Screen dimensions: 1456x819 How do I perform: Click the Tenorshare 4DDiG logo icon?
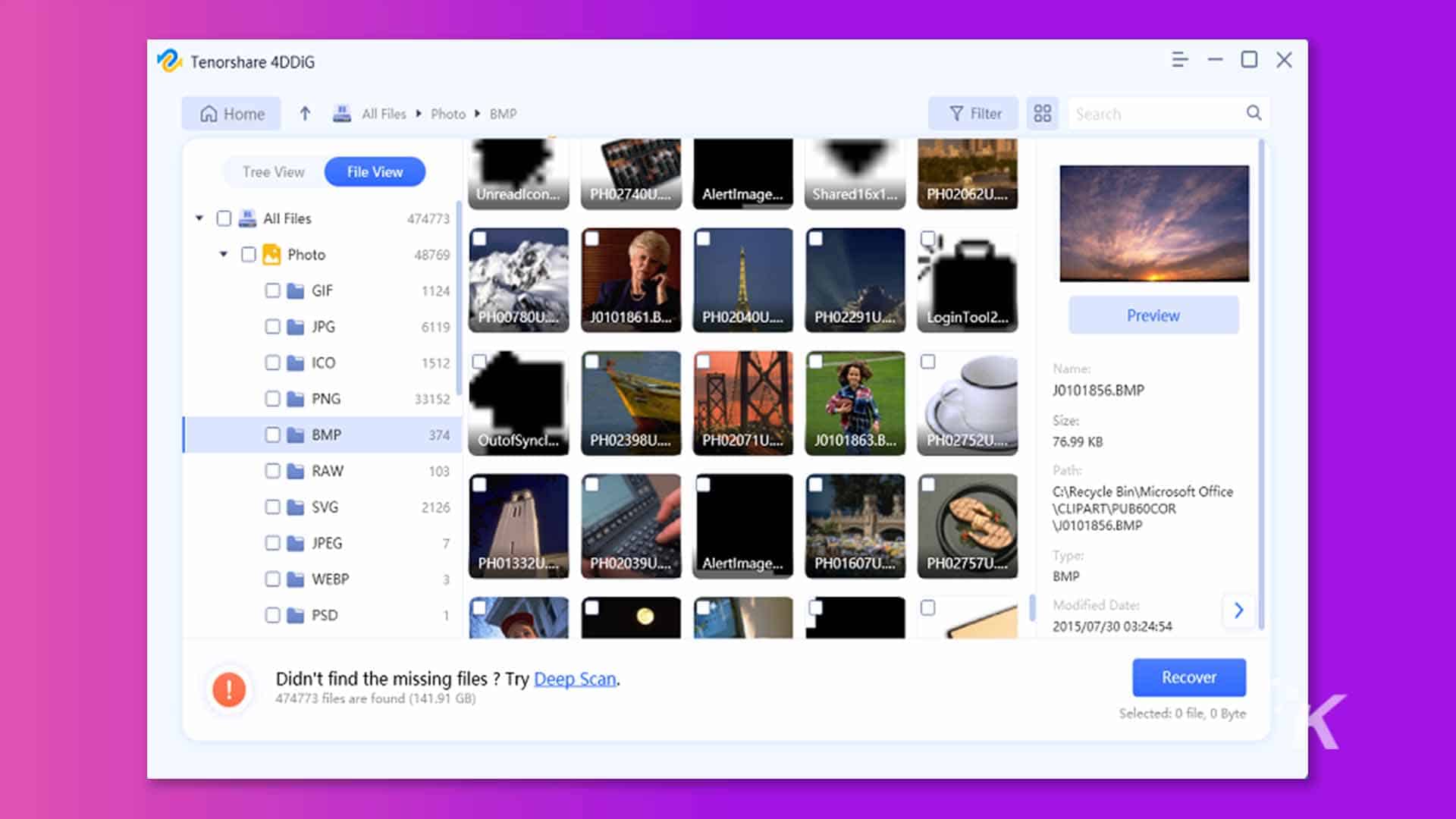[169, 61]
